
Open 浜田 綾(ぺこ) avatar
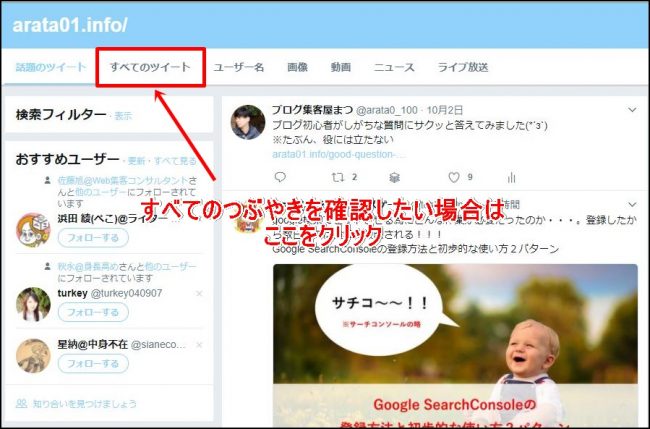[33, 230]
